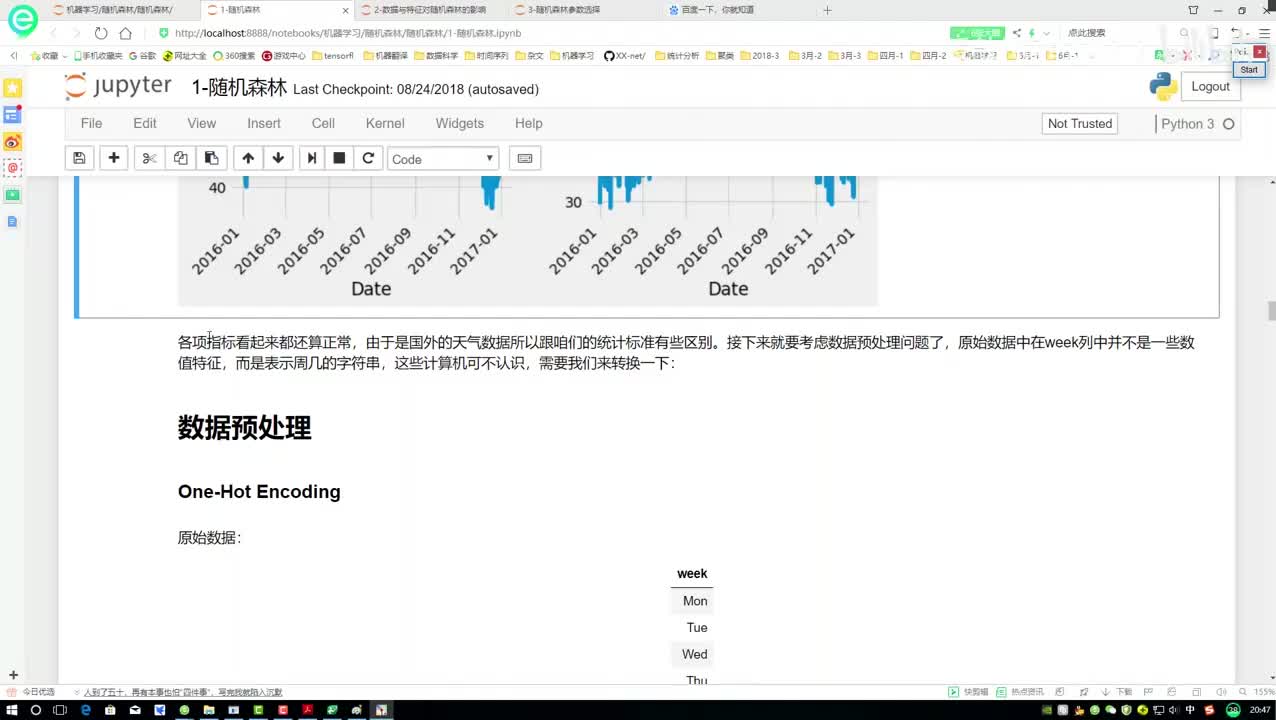The width and height of the screenshot is (1276, 720).
Task: Go to browser home page
Action: point(126,33)
